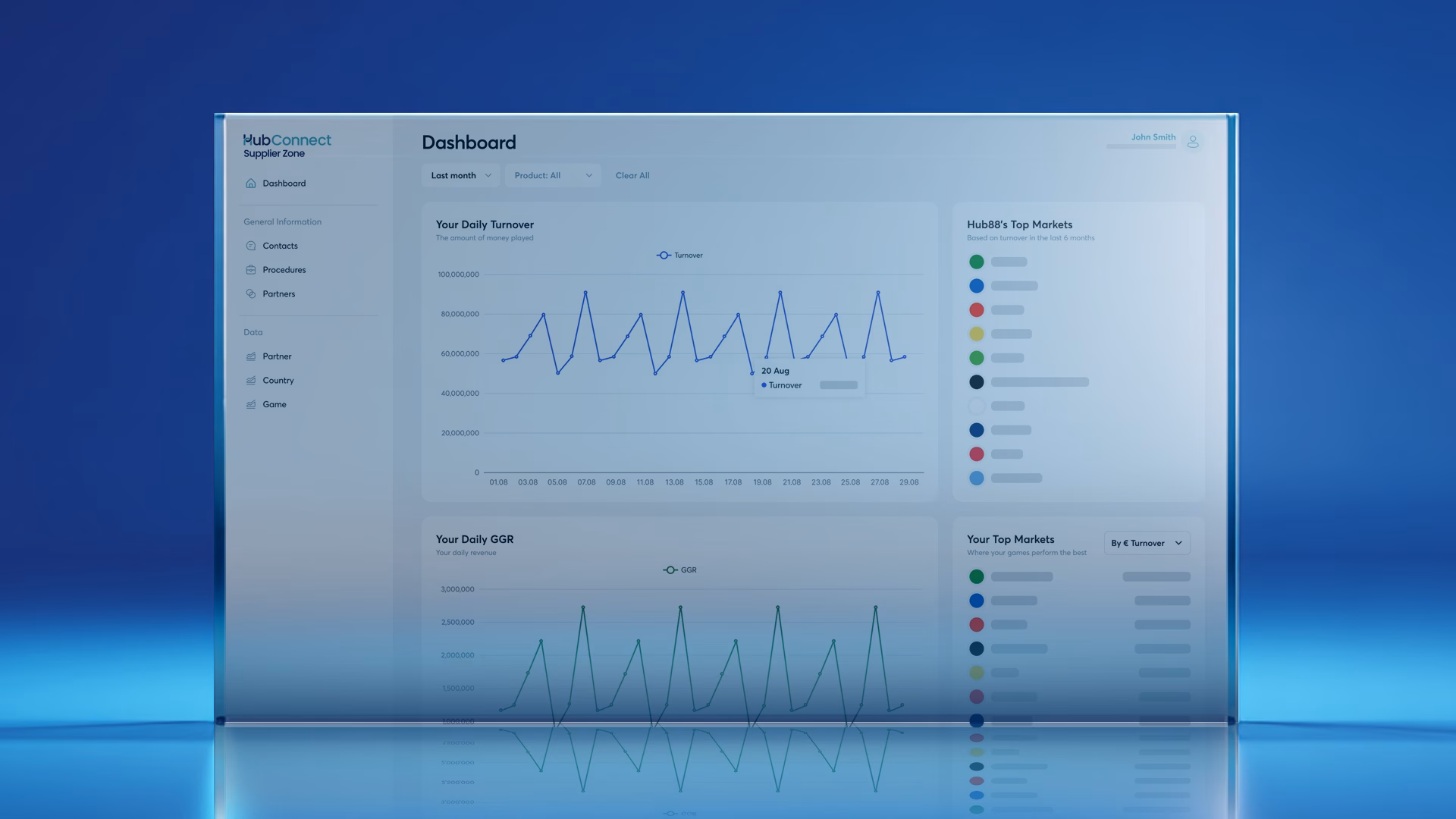Expand the Last month date dropdown
The height and width of the screenshot is (819, 1456).
point(461,175)
